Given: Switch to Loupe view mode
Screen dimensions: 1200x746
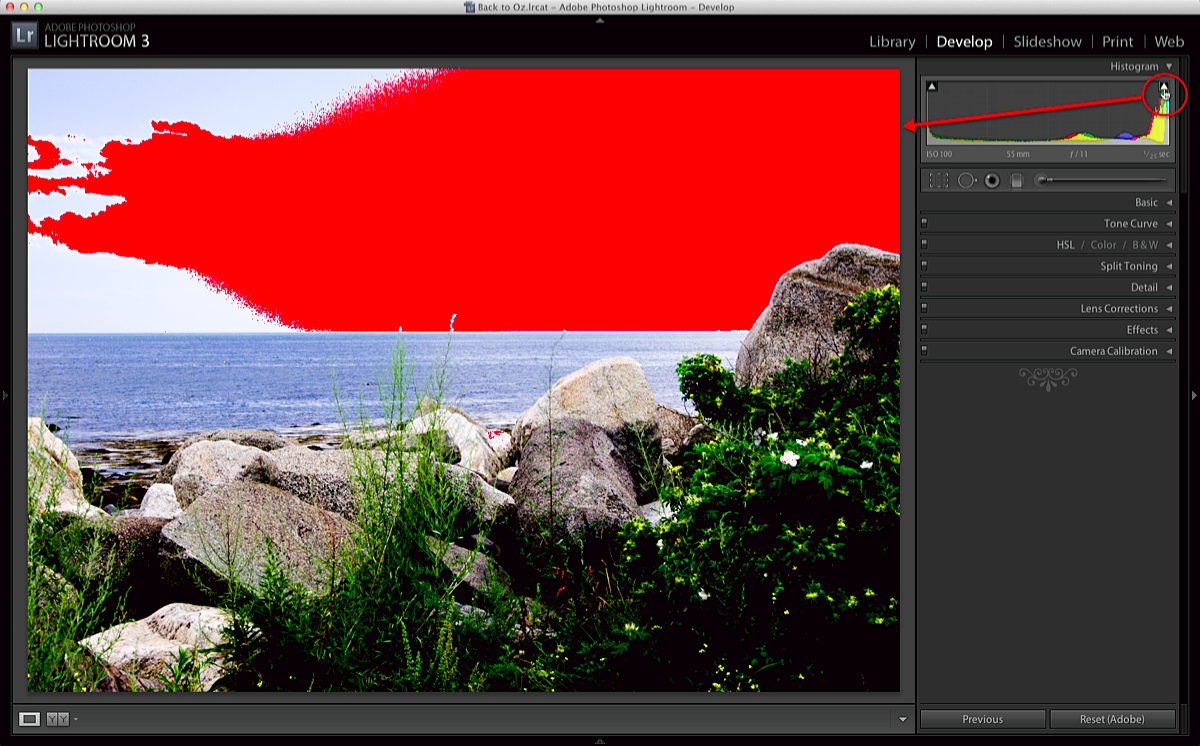Looking at the screenshot, I should [x=30, y=718].
